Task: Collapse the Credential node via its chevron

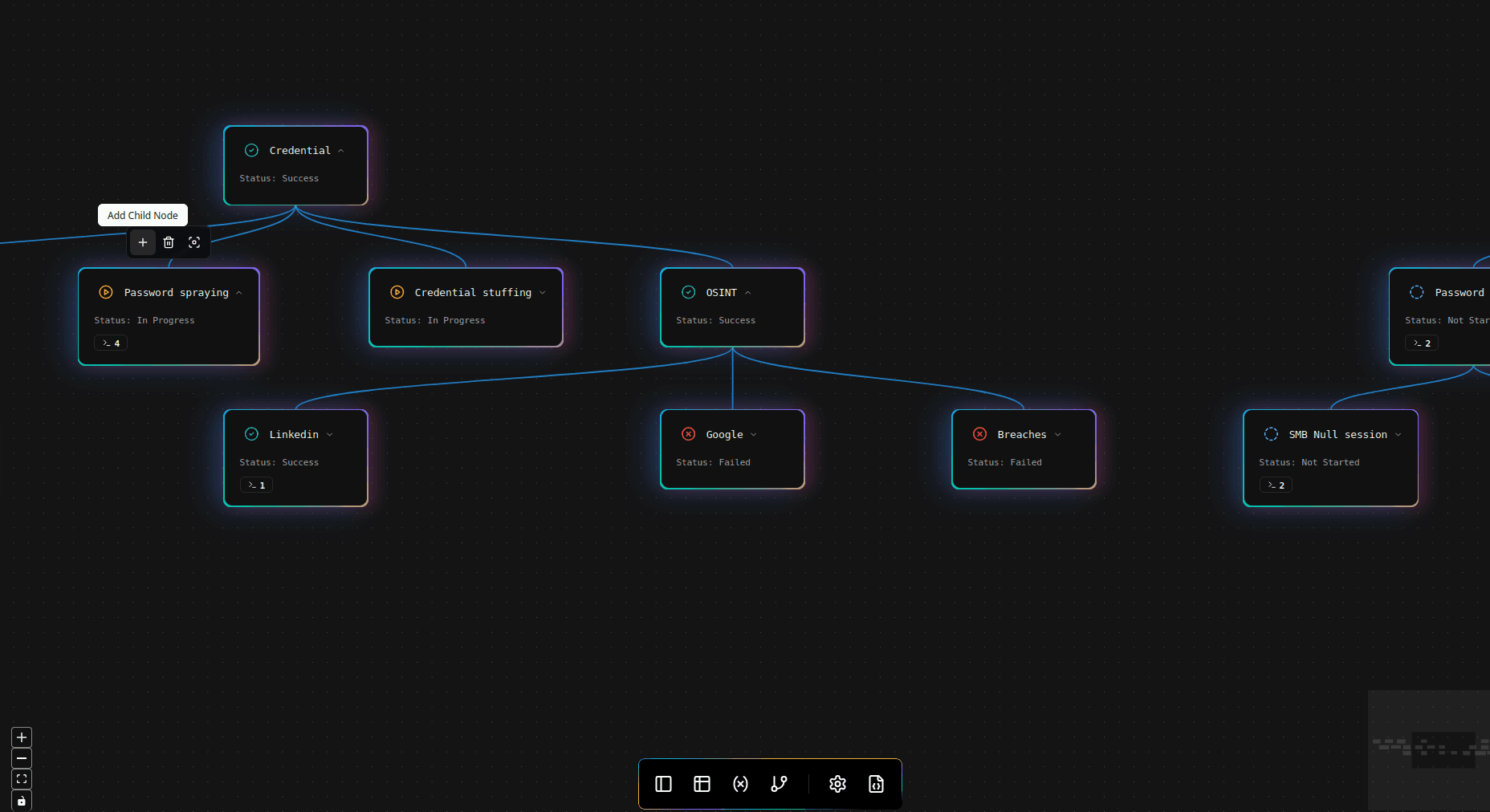Action: click(x=341, y=150)
